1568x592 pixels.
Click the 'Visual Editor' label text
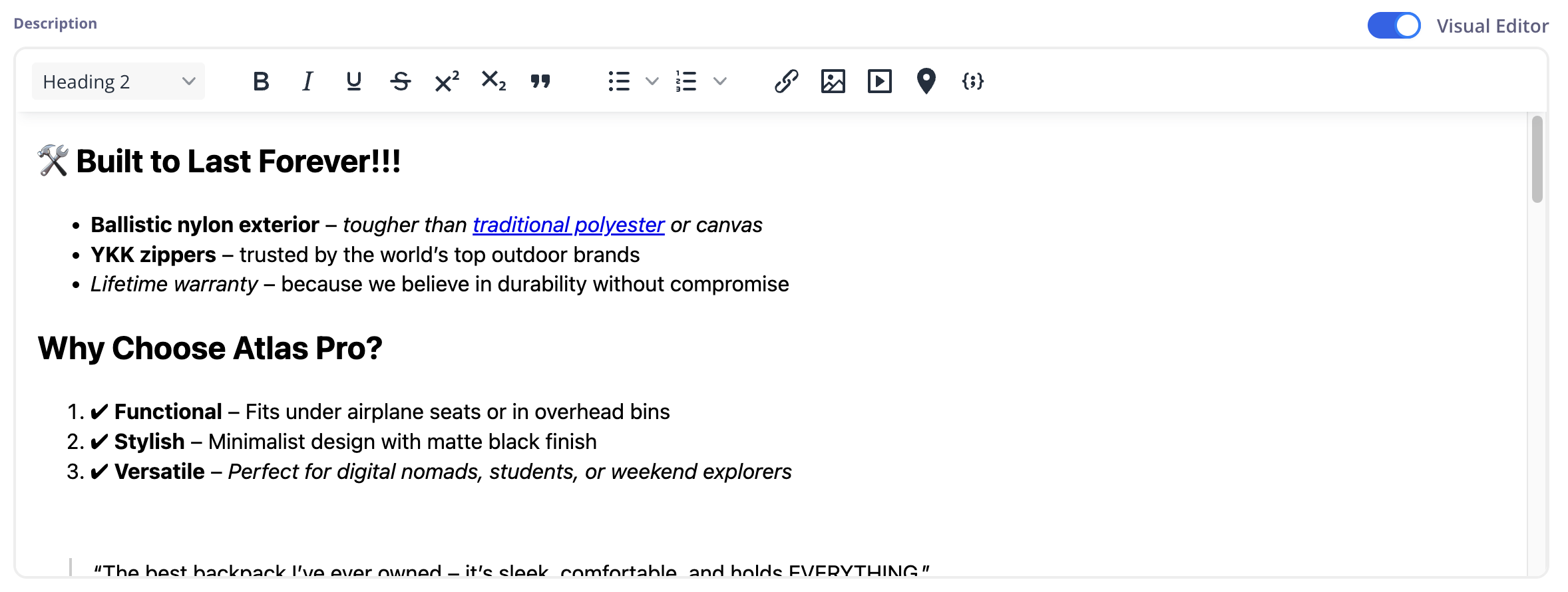coord(1493,26)
